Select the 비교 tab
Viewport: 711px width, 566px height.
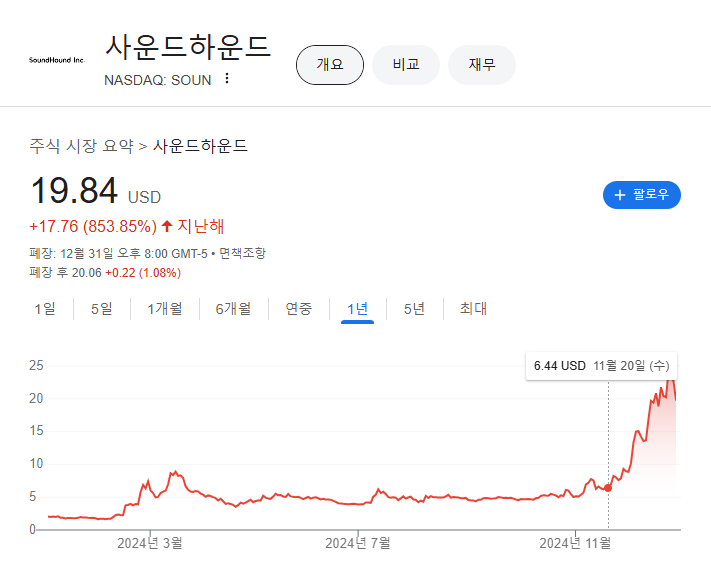coord(406,65)
